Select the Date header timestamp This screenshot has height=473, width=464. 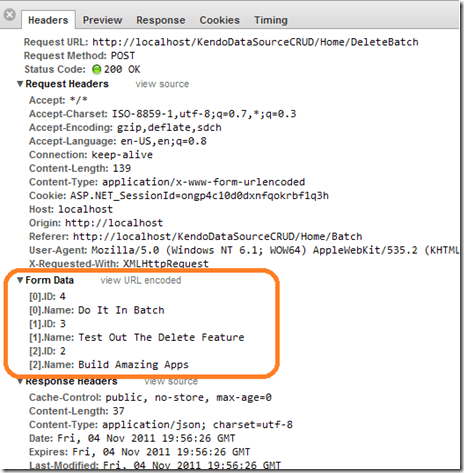pos(146,439)
